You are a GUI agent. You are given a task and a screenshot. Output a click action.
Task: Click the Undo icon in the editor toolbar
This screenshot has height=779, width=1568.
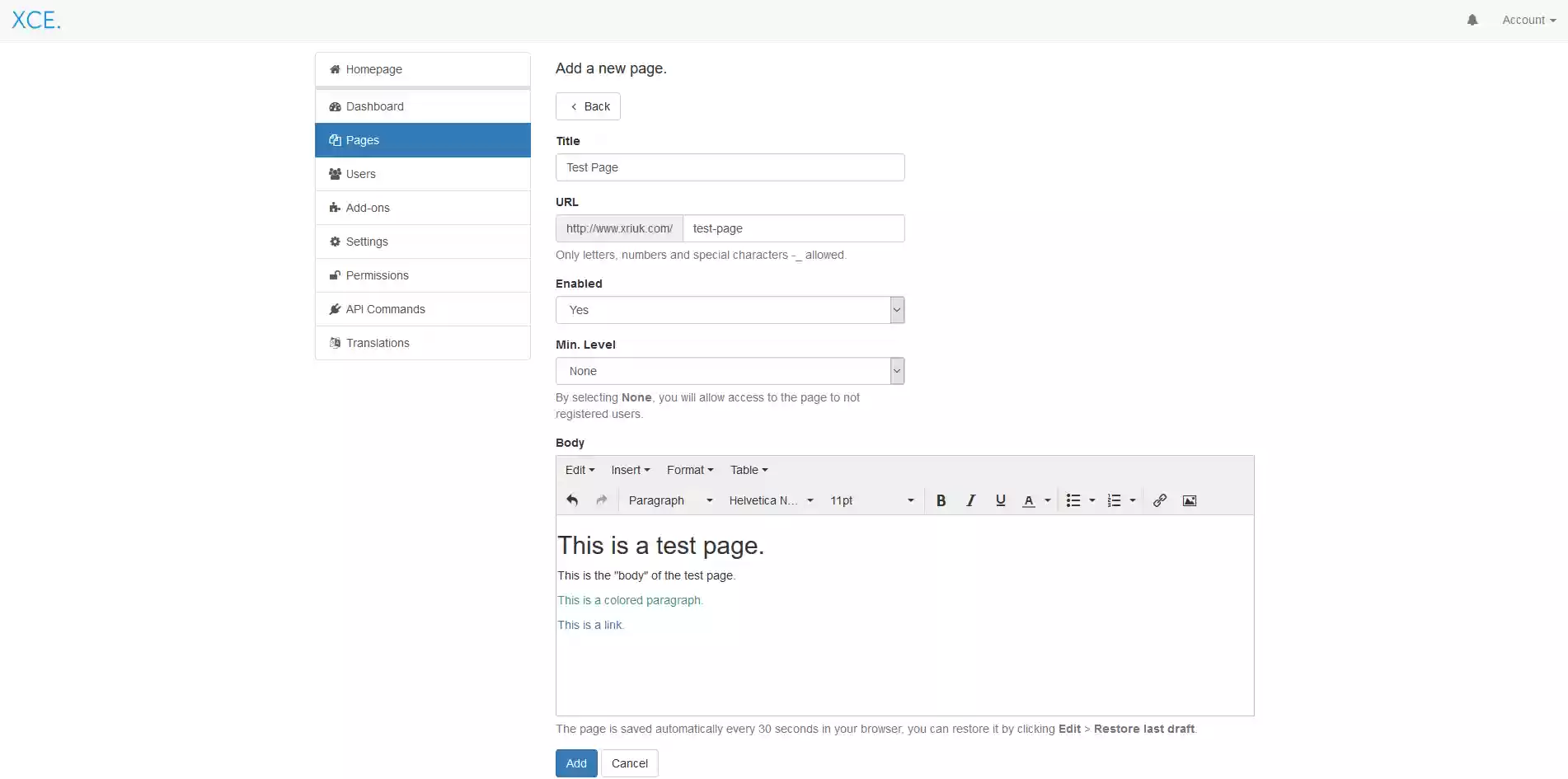click(x=571, y=500)
